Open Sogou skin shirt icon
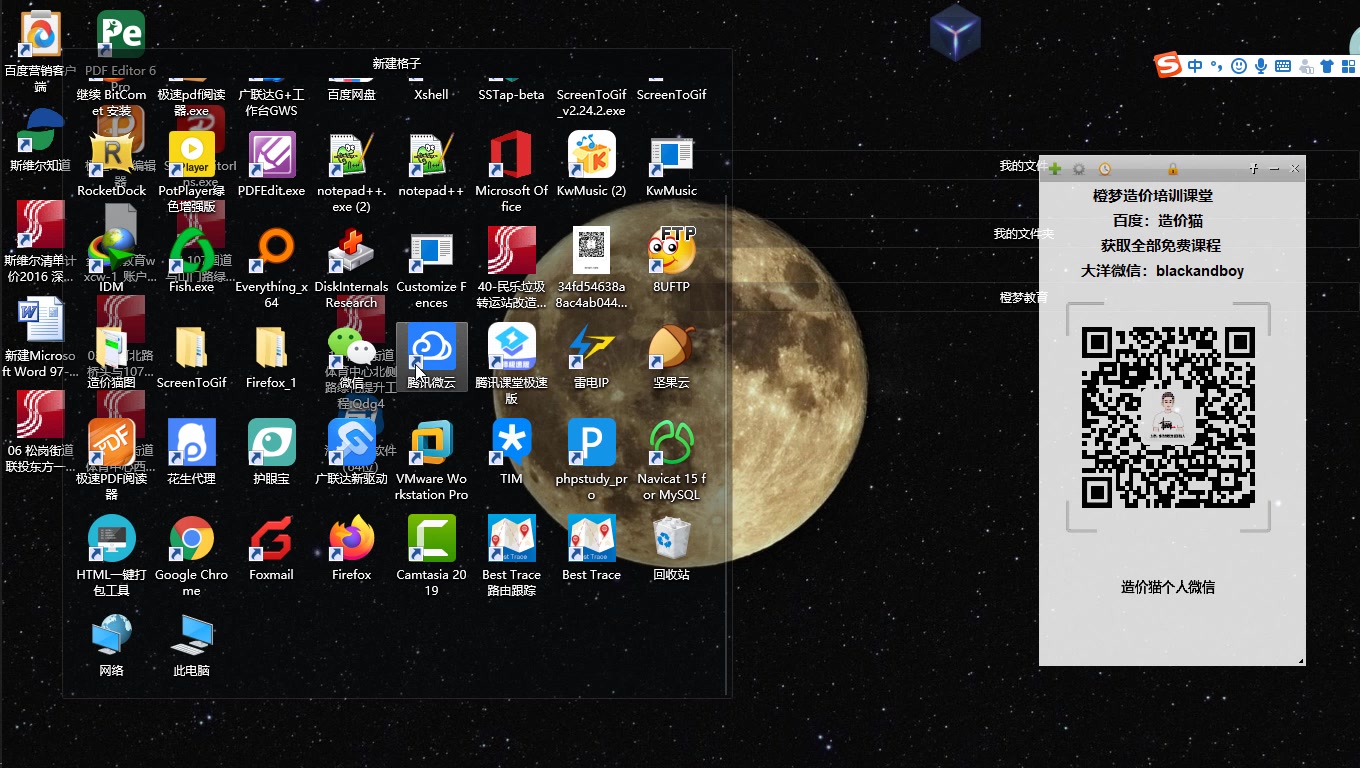The width and height of the screenshot is (1360, 768). (1327, 66)
